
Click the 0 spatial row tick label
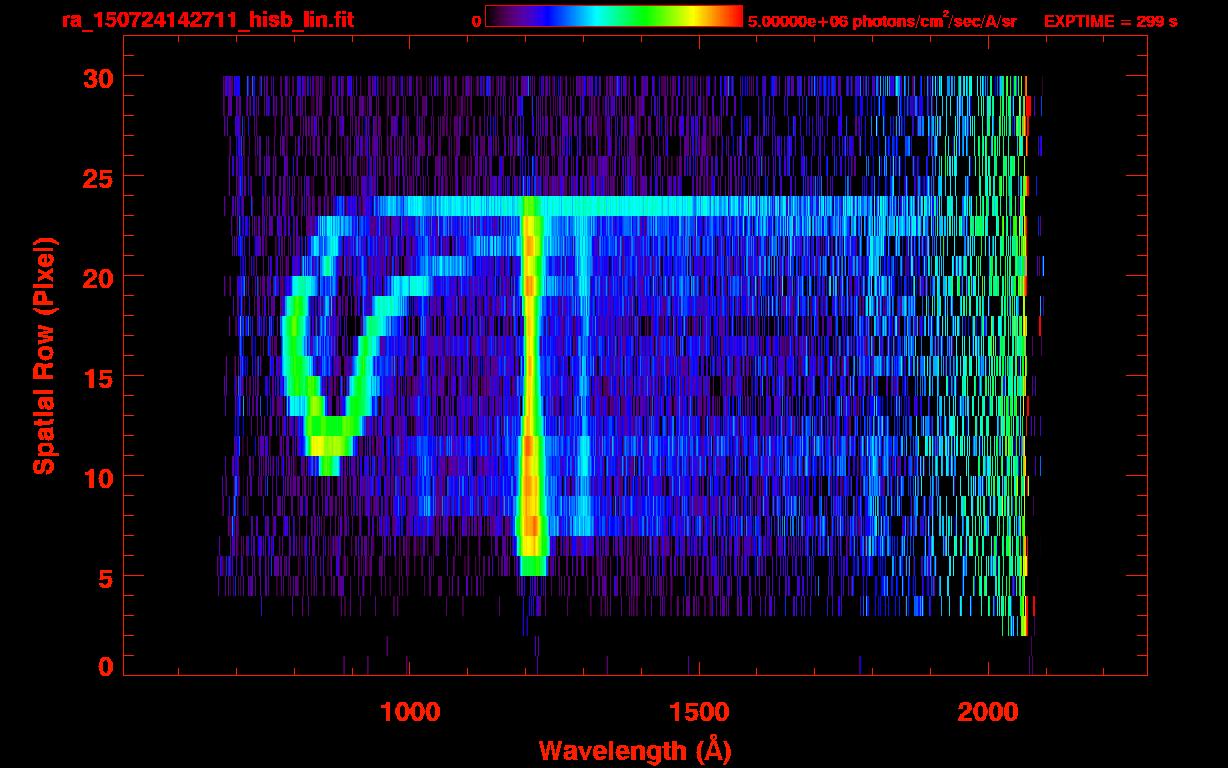click(x=105, y=667)
